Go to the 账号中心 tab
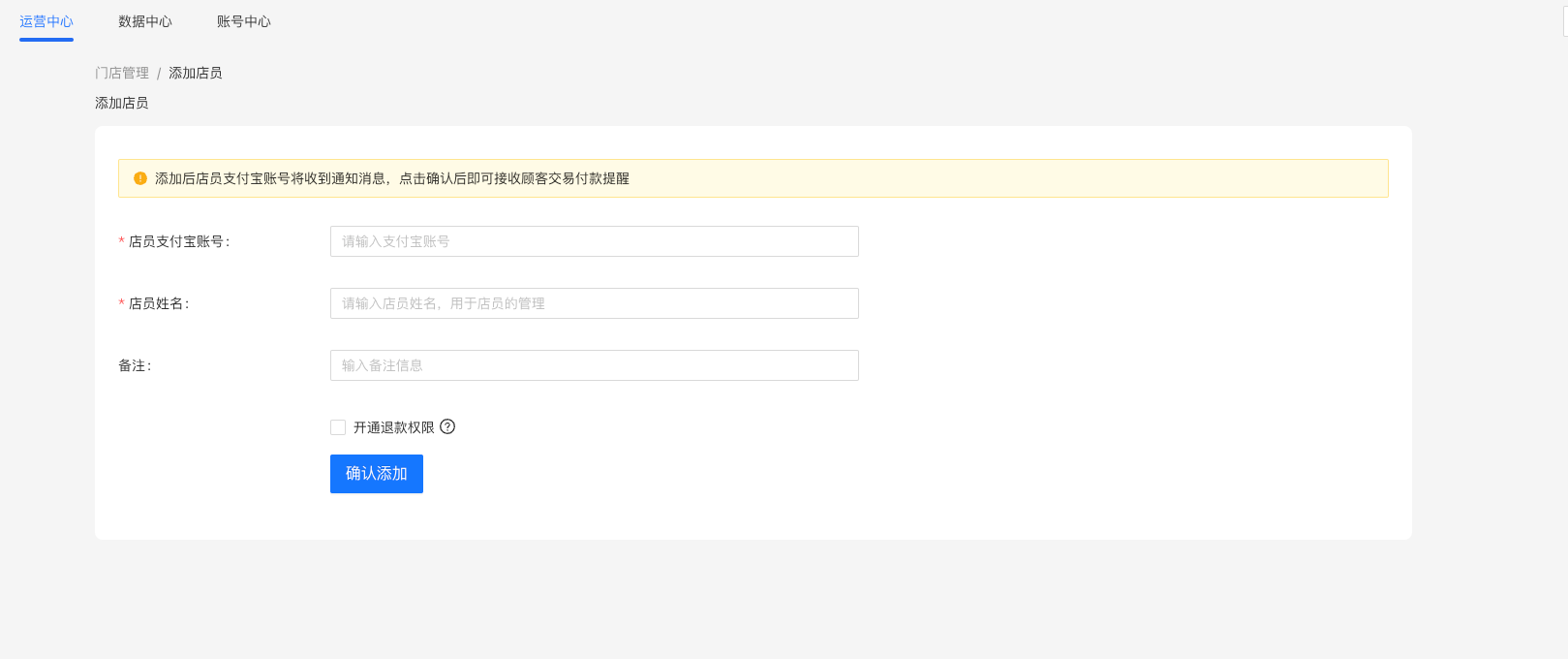 [x=244, y=21]
